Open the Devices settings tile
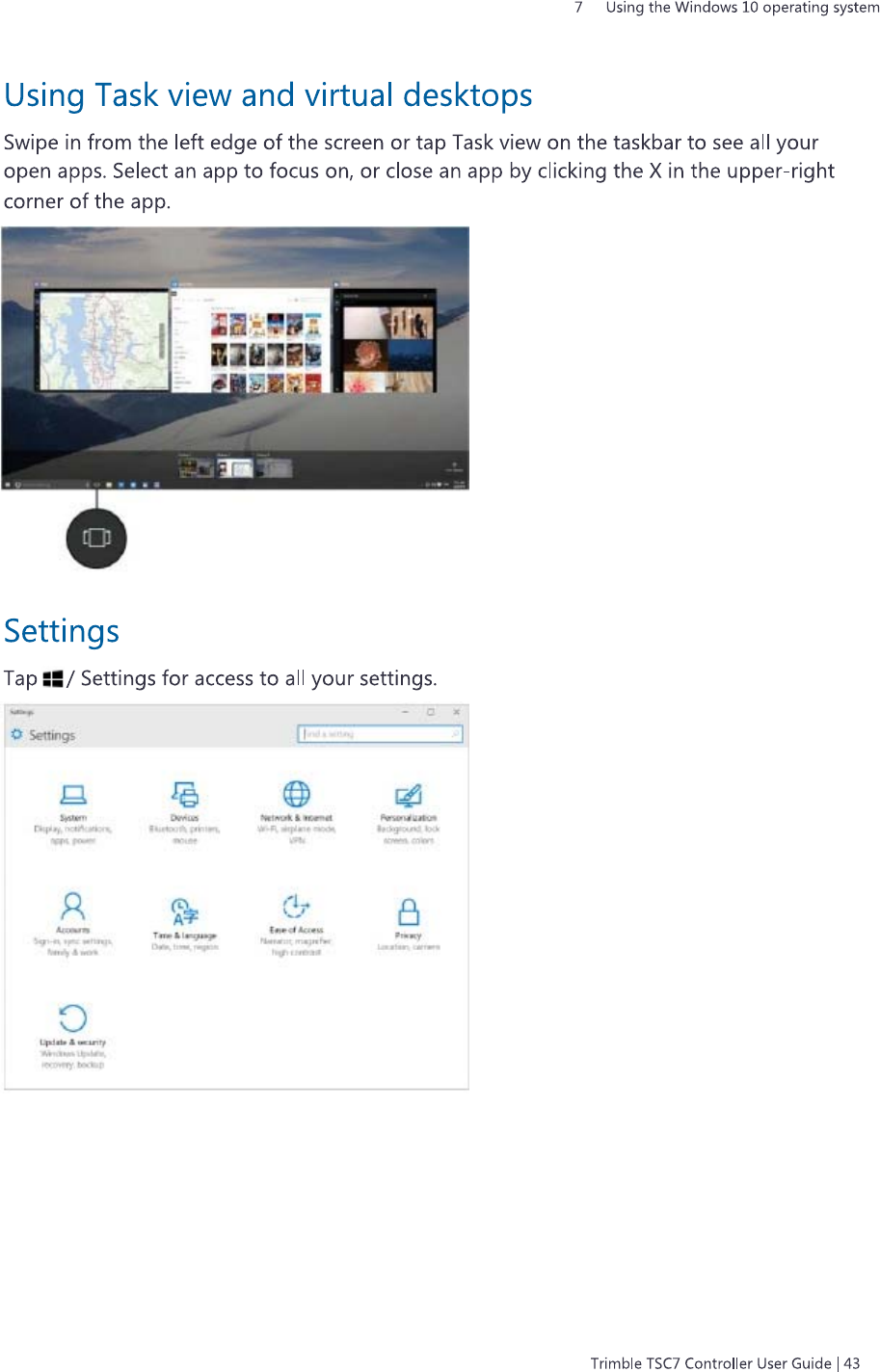This screenshot has width=880, height=1372. (184, 813)
